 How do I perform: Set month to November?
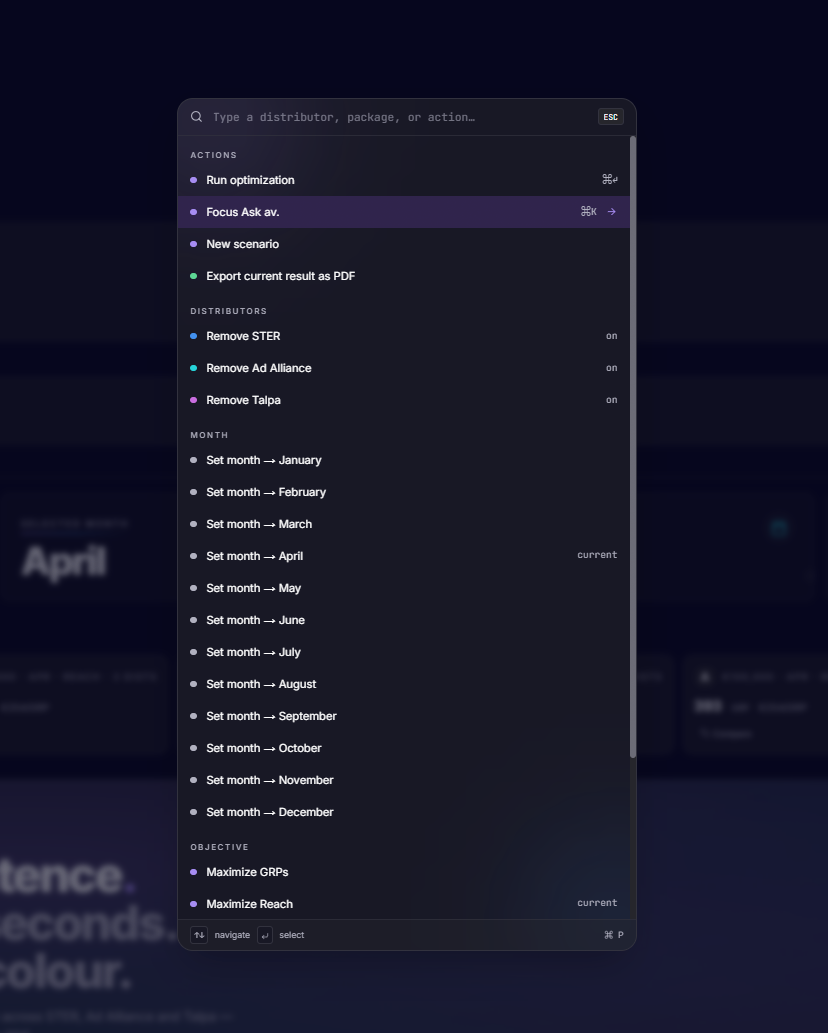404,780
